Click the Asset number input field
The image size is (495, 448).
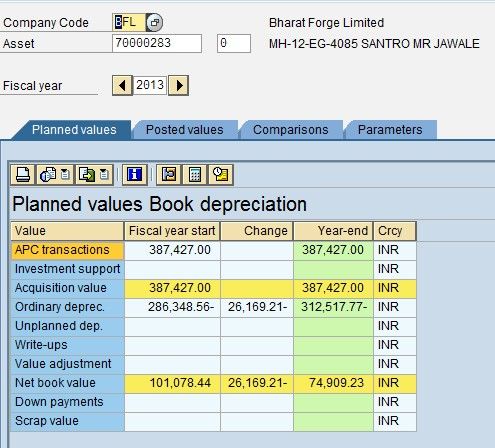[x=157, y=43]
